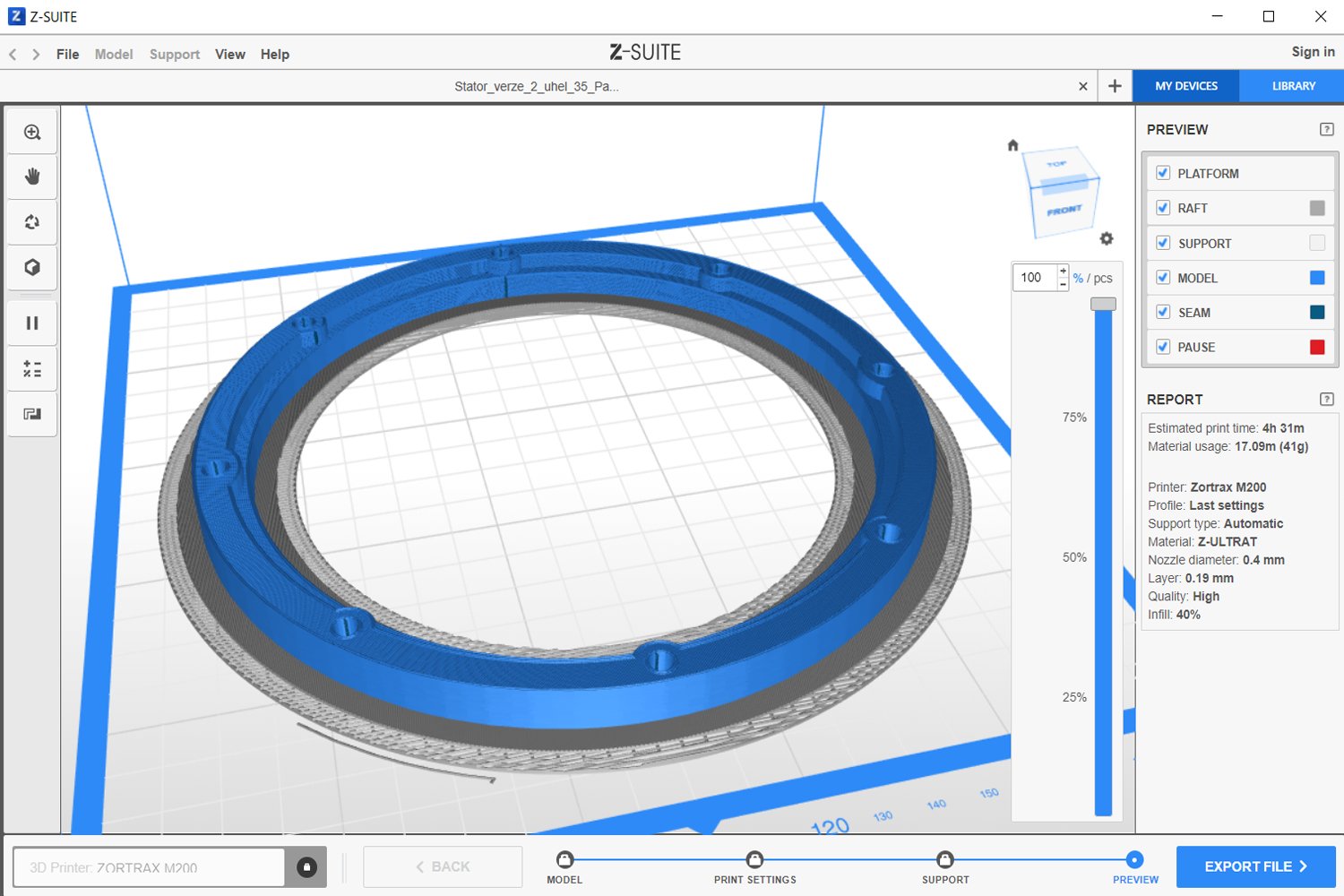Open view cube settings gear

[1107, 238]
